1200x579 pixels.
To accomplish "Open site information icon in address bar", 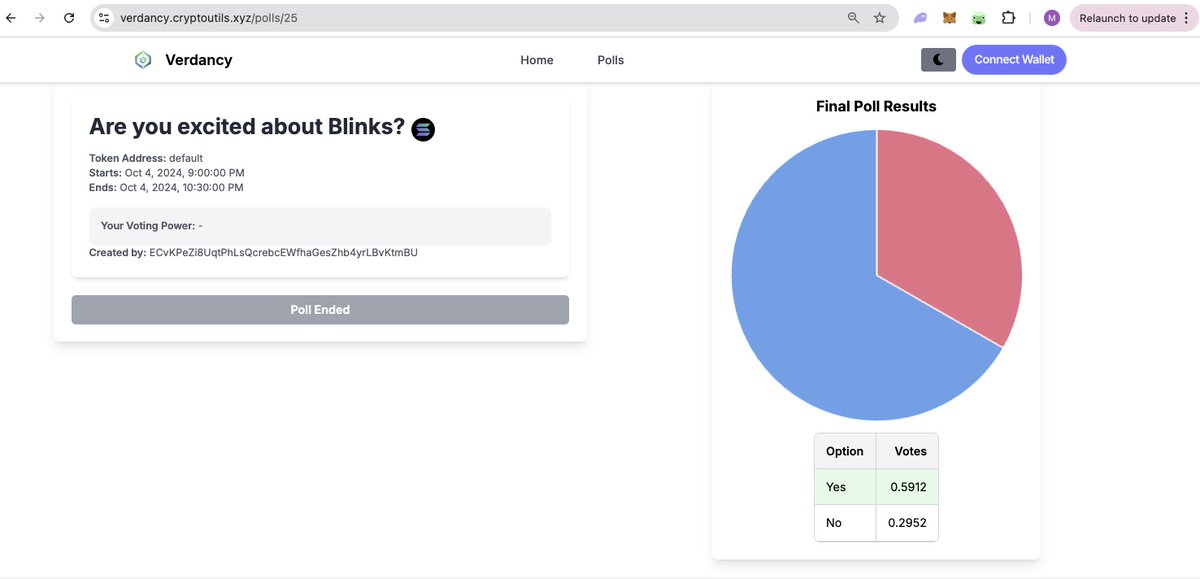I will point(104,18).
